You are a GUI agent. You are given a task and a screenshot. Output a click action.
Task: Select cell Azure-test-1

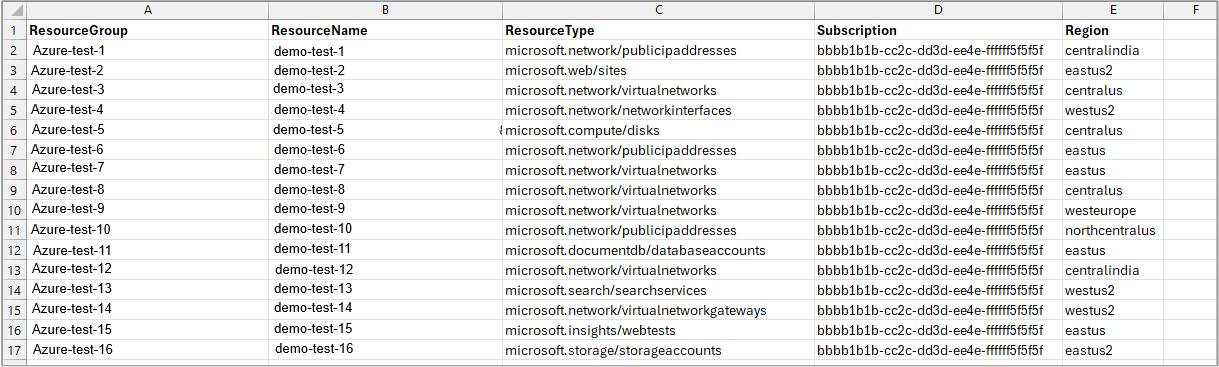click(x=148, y=50)
